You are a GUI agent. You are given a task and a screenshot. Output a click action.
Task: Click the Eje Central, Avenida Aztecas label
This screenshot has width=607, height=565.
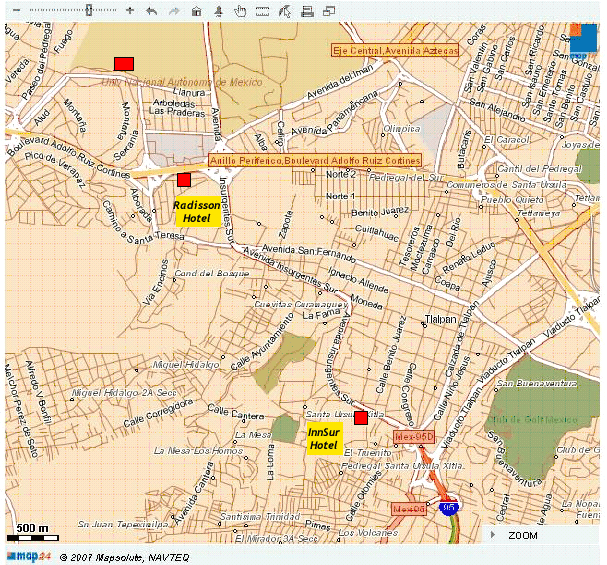click(x=396, y=51)
